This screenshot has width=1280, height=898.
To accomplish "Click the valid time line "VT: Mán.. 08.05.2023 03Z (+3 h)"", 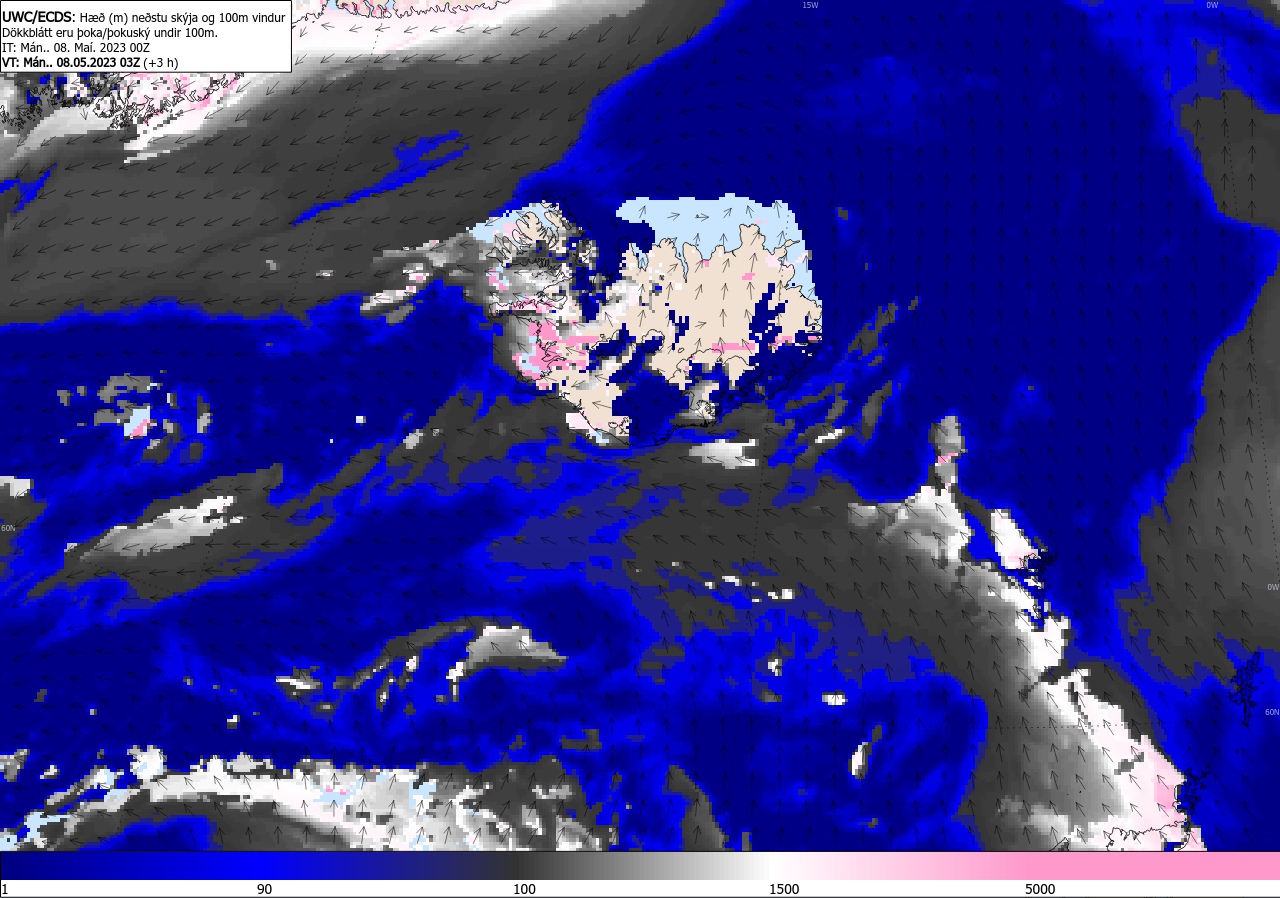I will [90, 62].
